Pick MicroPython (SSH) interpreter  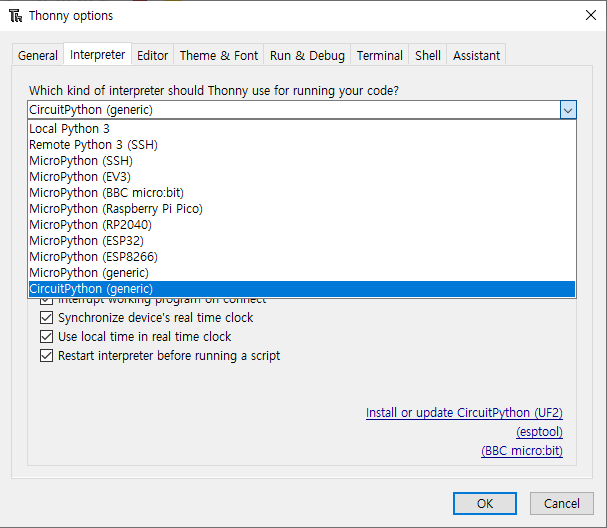pyautogui.click(x=302, y=161)
